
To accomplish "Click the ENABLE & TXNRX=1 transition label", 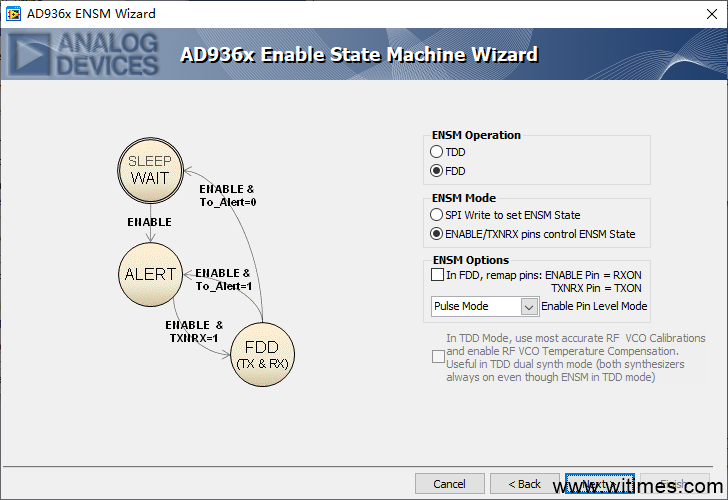I will [194, 331].
